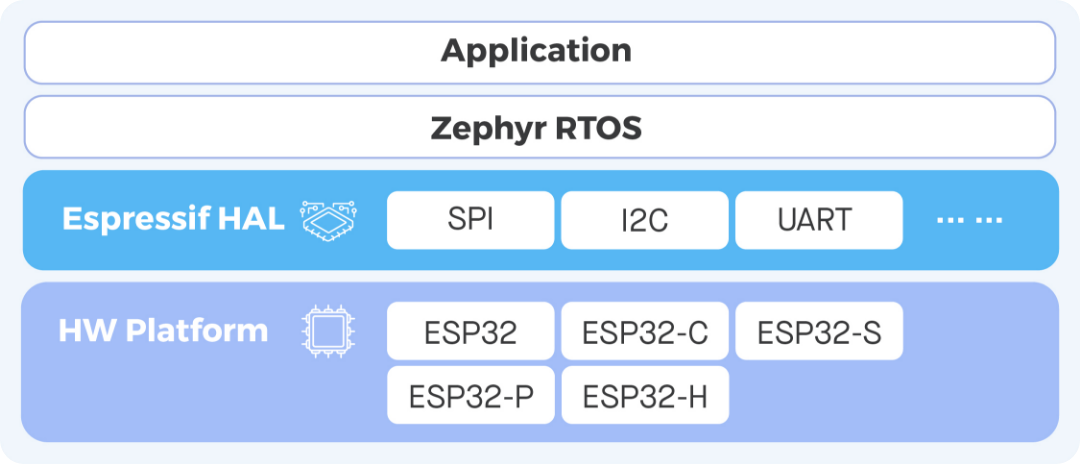Choose the I2C driver box
Viewport: 1080px width, 464px height.
[x=644, y=220]
